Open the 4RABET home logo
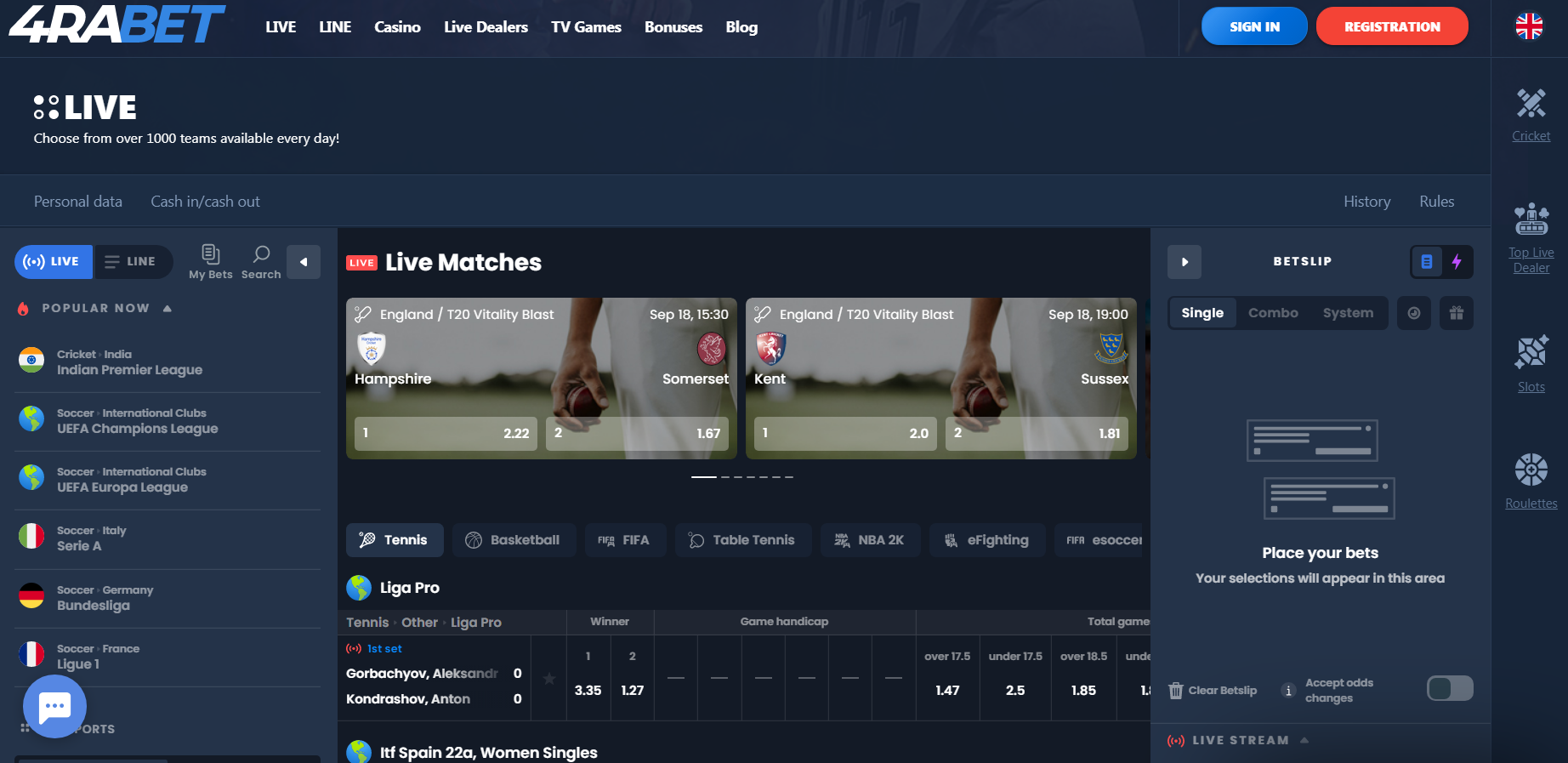Viewport: 1568px width, 763px height. pos(116,24)
